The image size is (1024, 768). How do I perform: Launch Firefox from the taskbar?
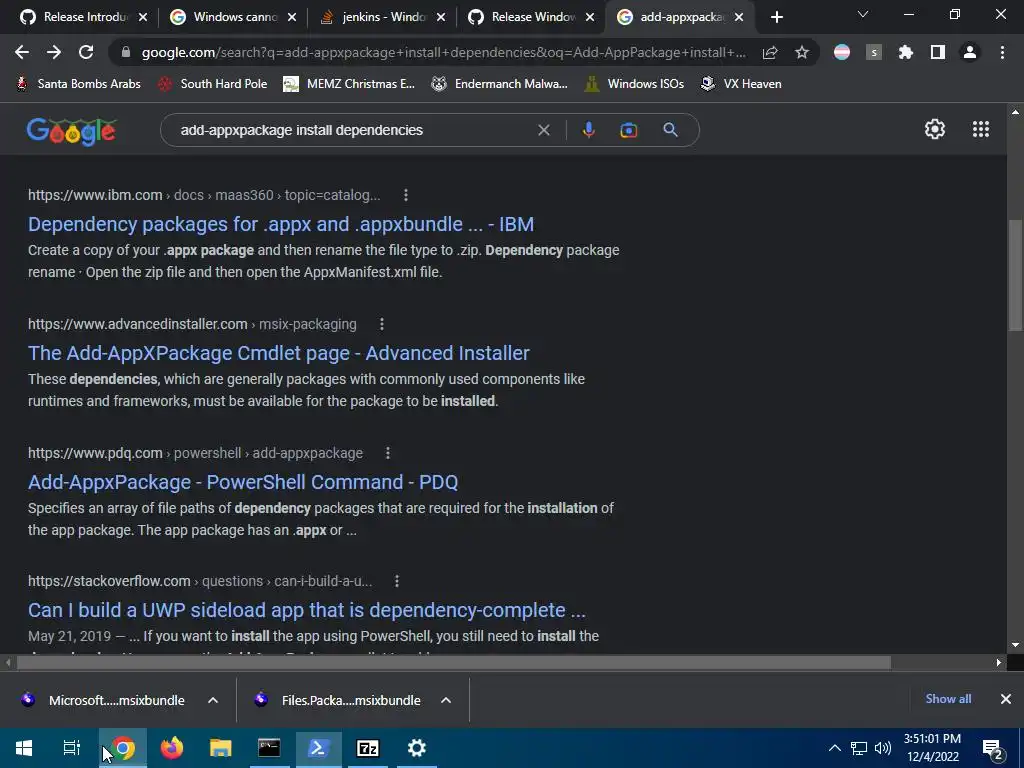(x=172, y=748)
